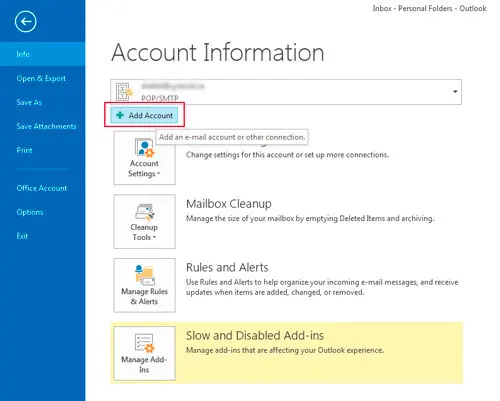Viewport: 500px width, 401px height.
Task: Click the Rules and Alerts heading text
Action: 227,267
